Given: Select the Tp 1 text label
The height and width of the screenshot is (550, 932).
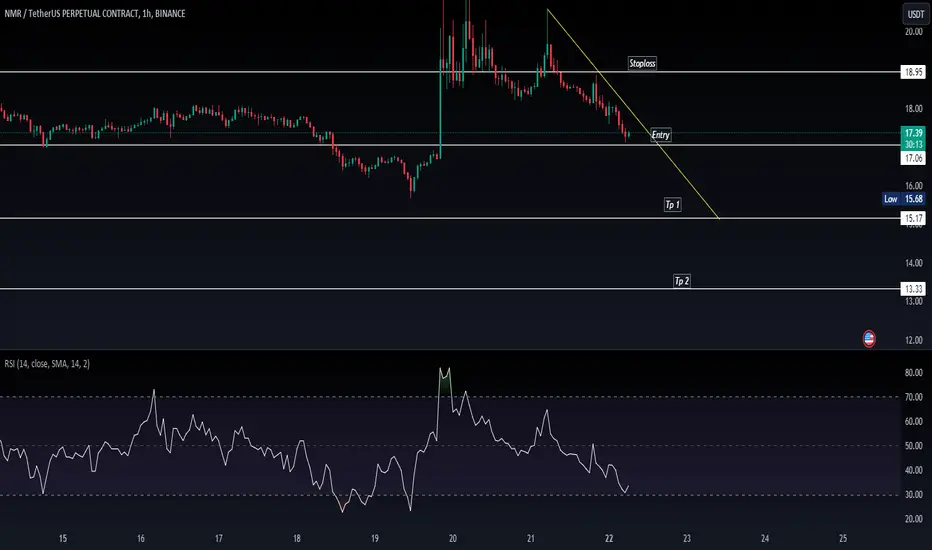Looking at the screenshot, I should [672, 205].
